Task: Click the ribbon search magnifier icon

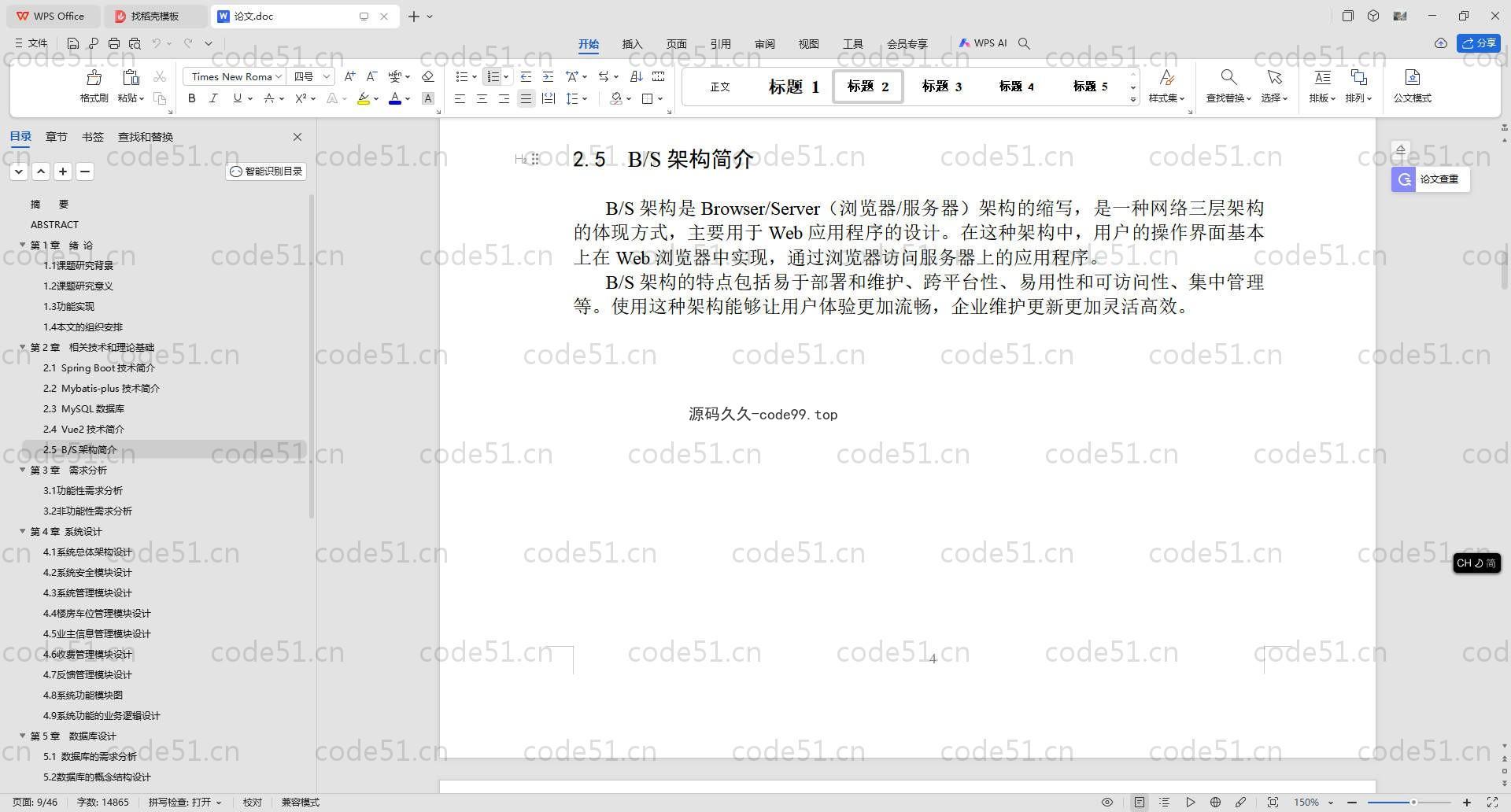Action: (1024, 43)
